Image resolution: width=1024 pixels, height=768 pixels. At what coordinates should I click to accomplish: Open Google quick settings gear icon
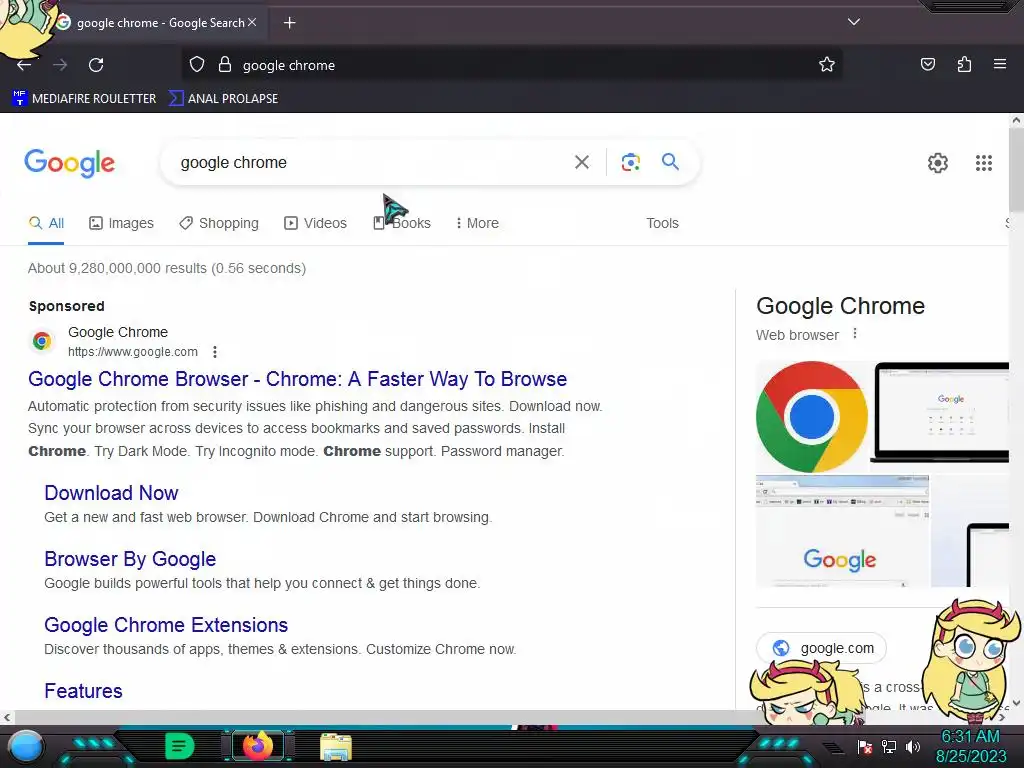click(938, 163)
